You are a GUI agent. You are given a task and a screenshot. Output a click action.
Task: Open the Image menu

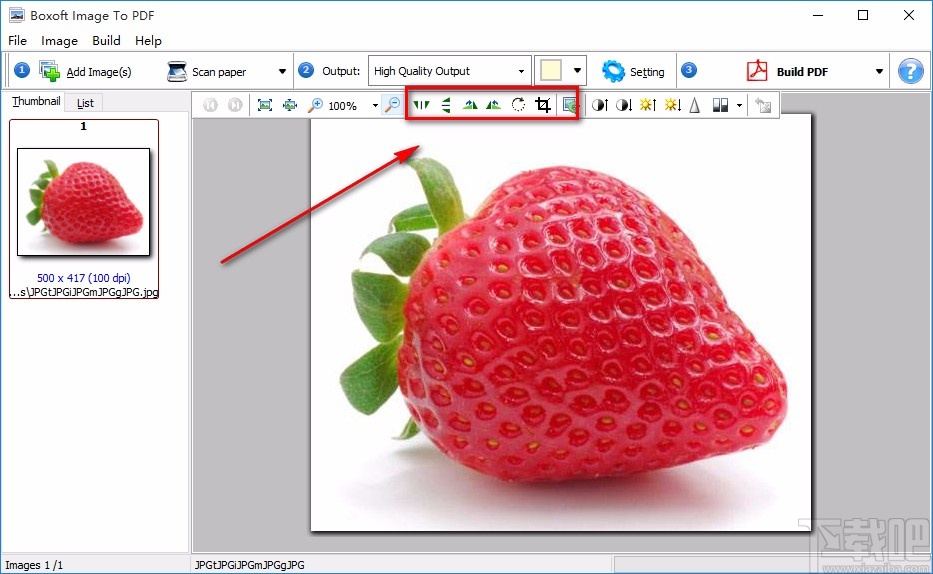(60, 40)
